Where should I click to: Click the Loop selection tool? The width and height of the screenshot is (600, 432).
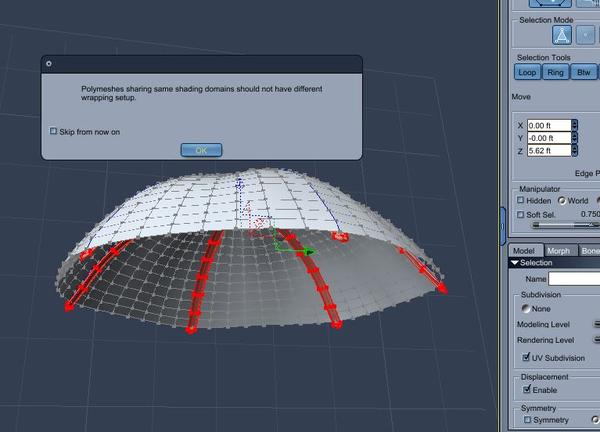pos(527,72)
